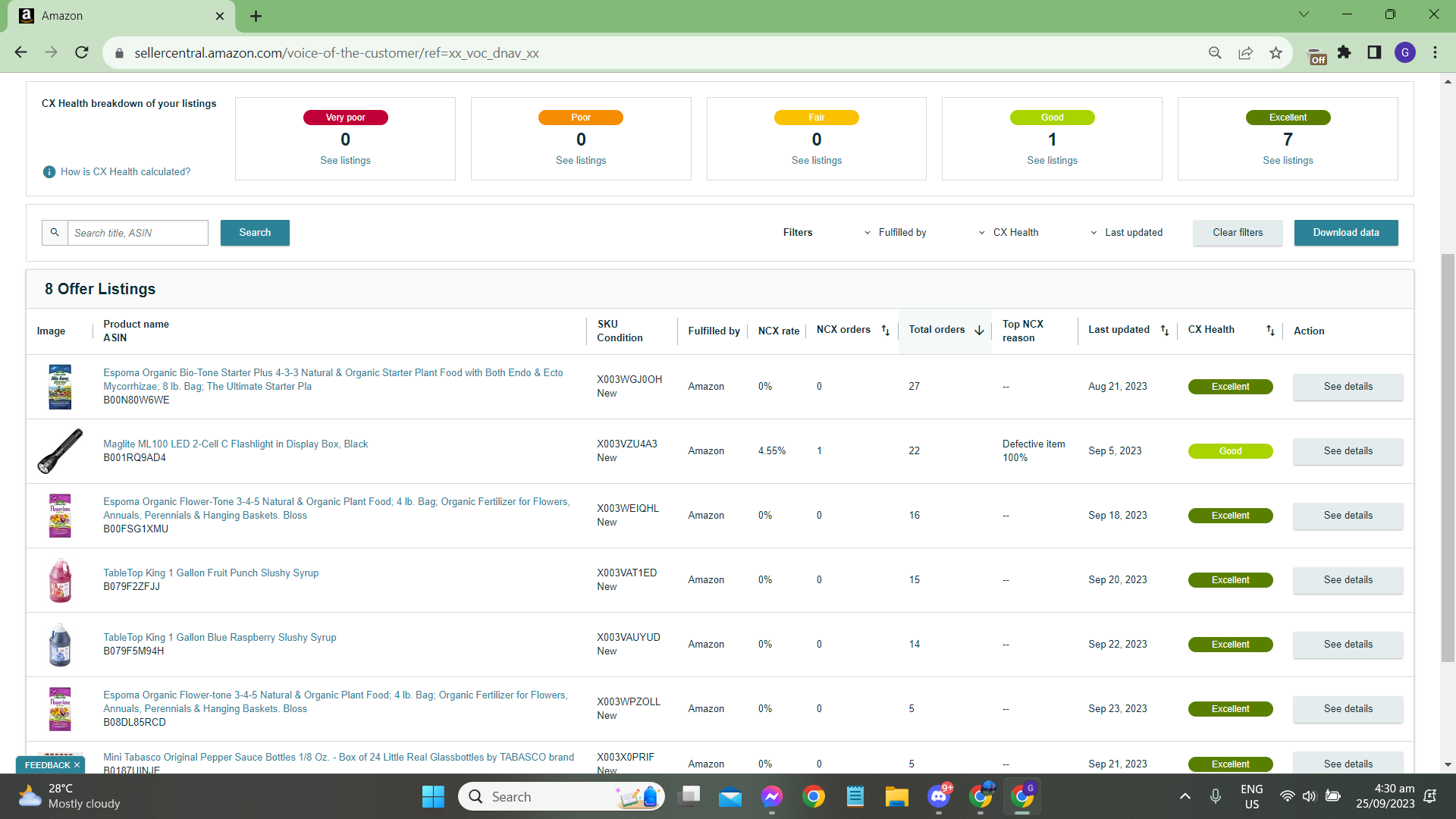Bookmark this page with the star icon
This screenshot has width=1456, height=819.
tap(1276, 53)
